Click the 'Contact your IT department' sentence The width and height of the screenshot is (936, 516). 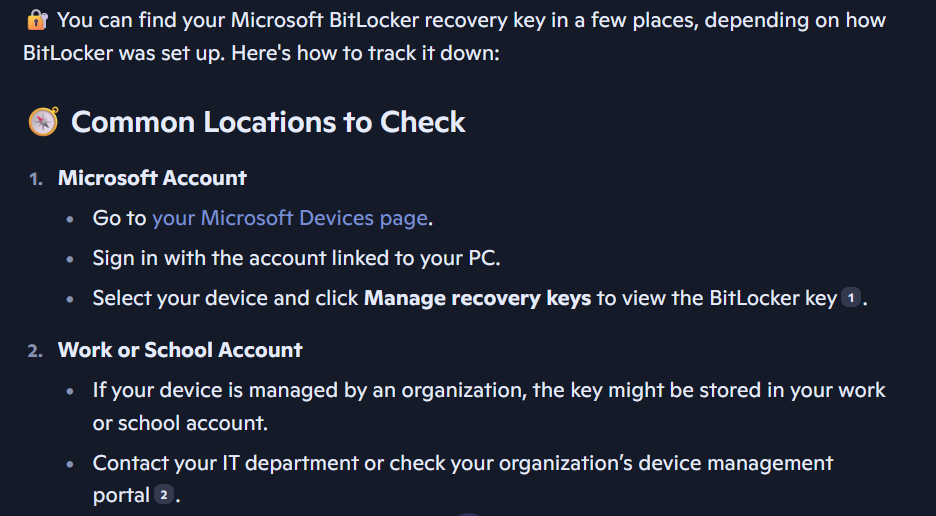(463, 479)
